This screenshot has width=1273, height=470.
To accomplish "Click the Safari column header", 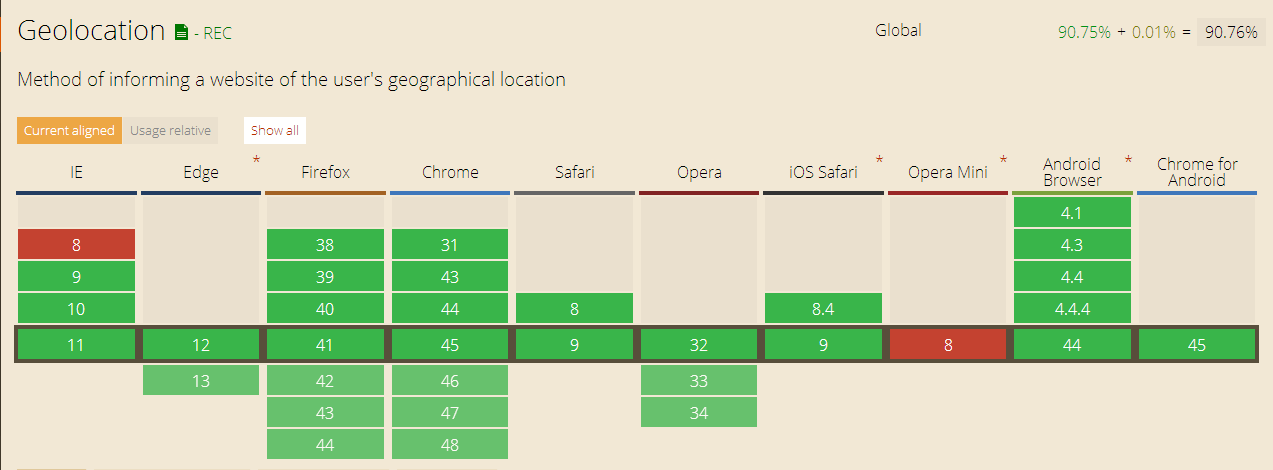I will [x=574, y=172].
